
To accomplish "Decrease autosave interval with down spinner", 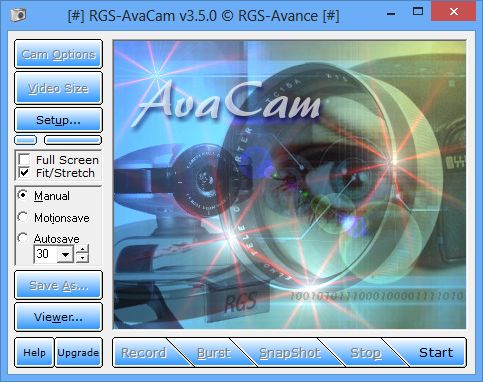I will click(82, 259).
